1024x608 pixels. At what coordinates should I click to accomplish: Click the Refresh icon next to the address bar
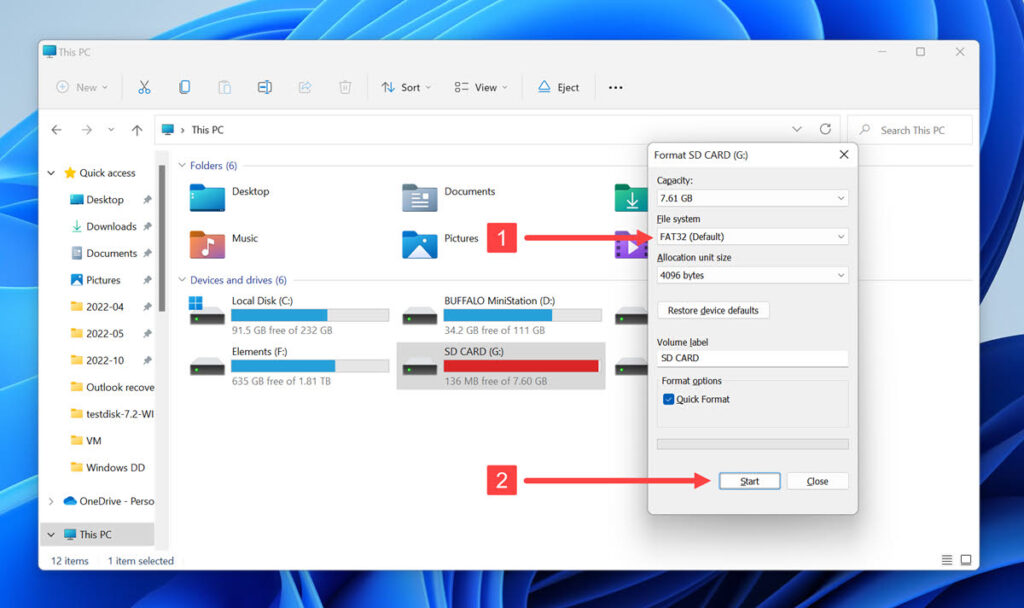tap(825, 129)
